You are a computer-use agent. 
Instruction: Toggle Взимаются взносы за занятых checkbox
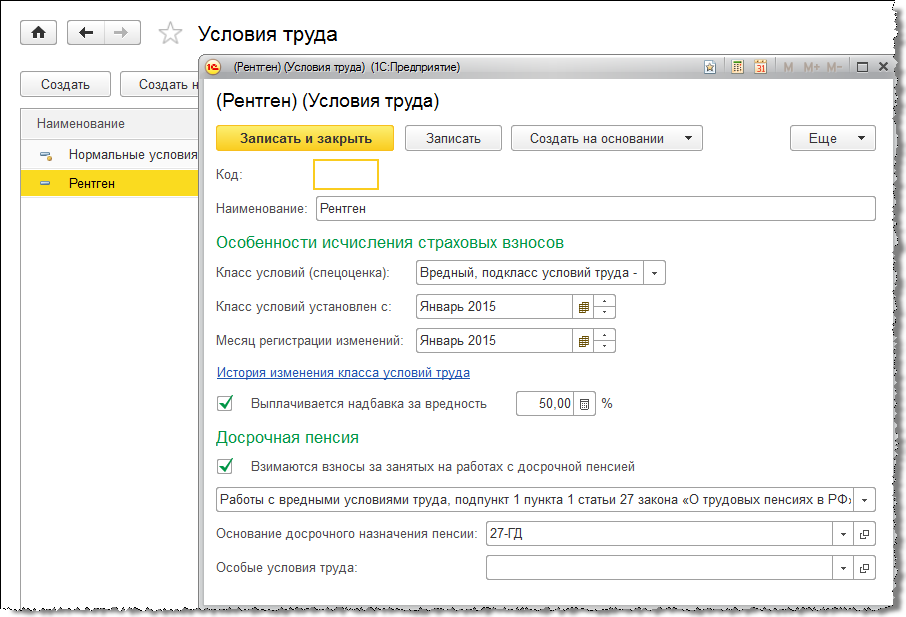coord(226,466)
